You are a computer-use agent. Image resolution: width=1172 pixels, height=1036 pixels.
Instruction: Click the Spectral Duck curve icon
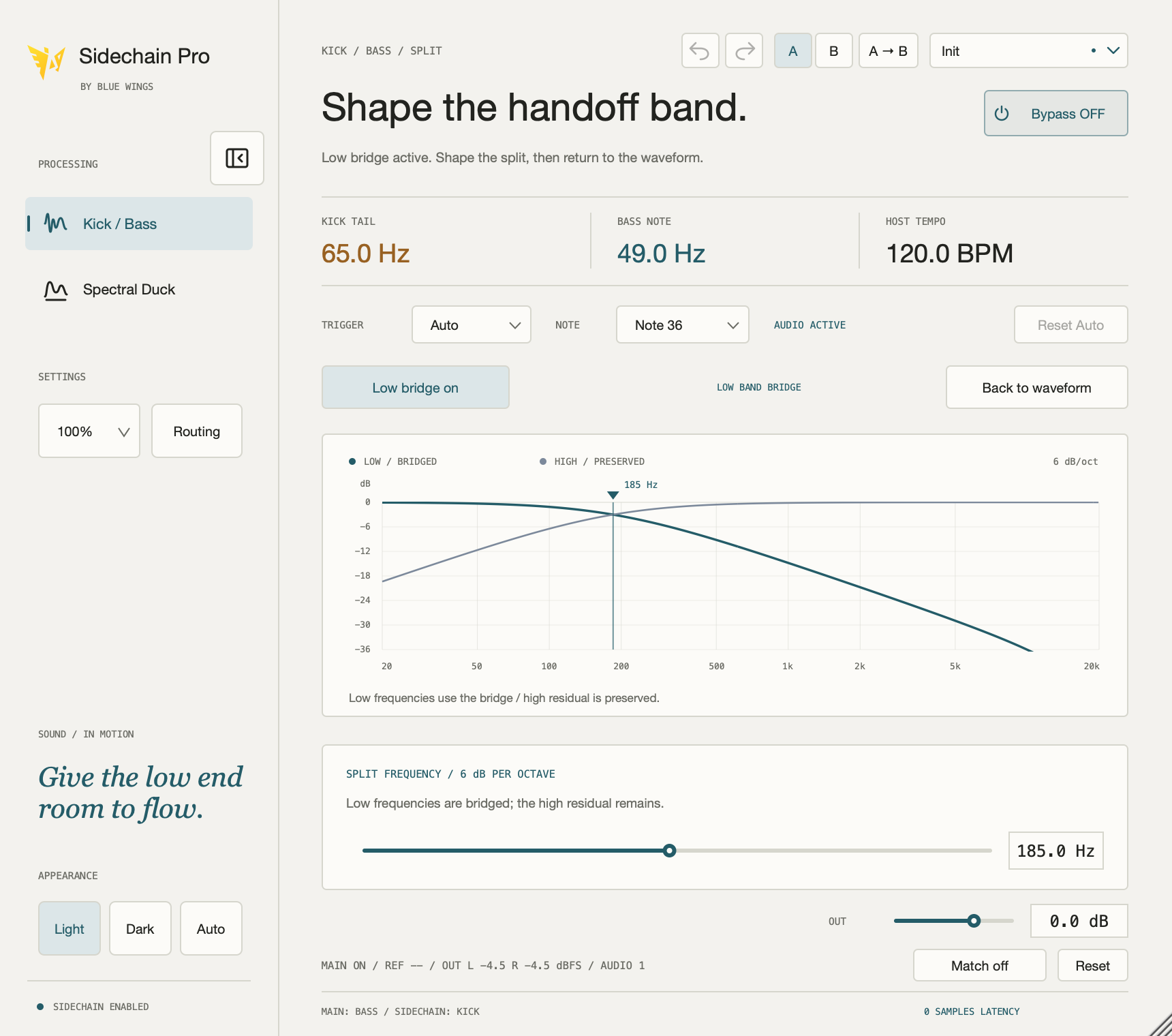tap(55, 290)
